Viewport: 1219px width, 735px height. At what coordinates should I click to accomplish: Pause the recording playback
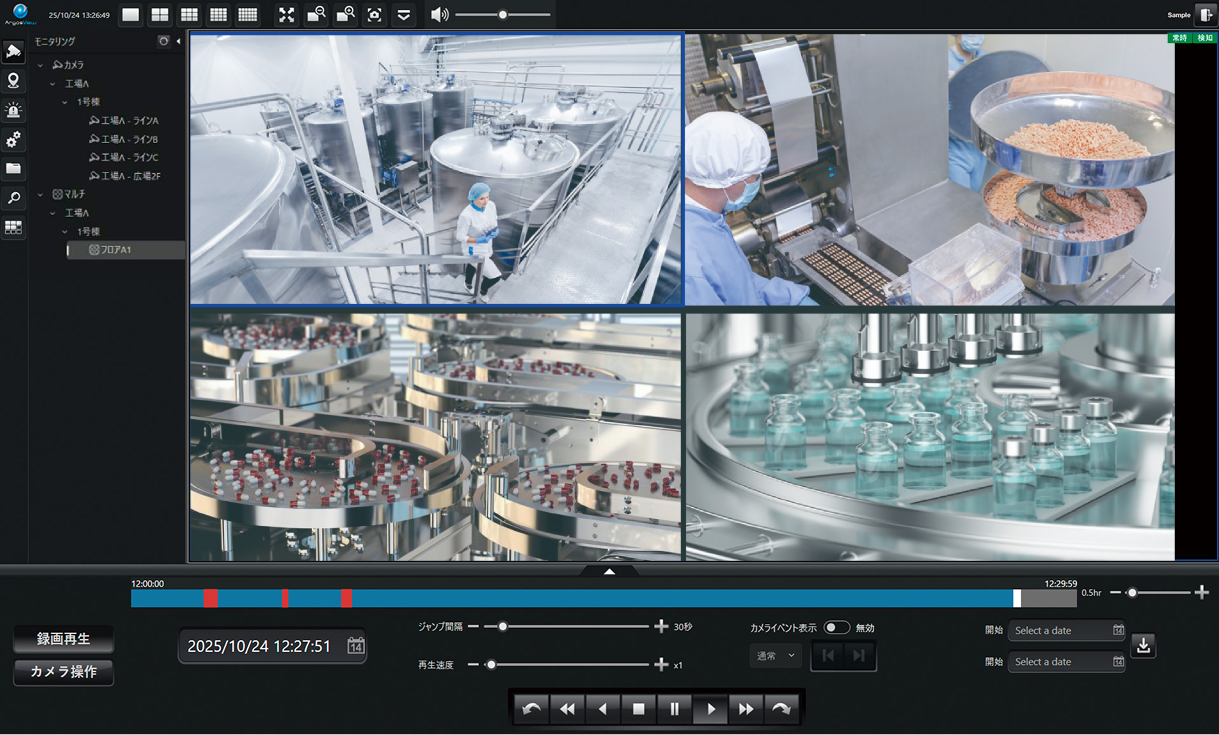tap(674, 709)
